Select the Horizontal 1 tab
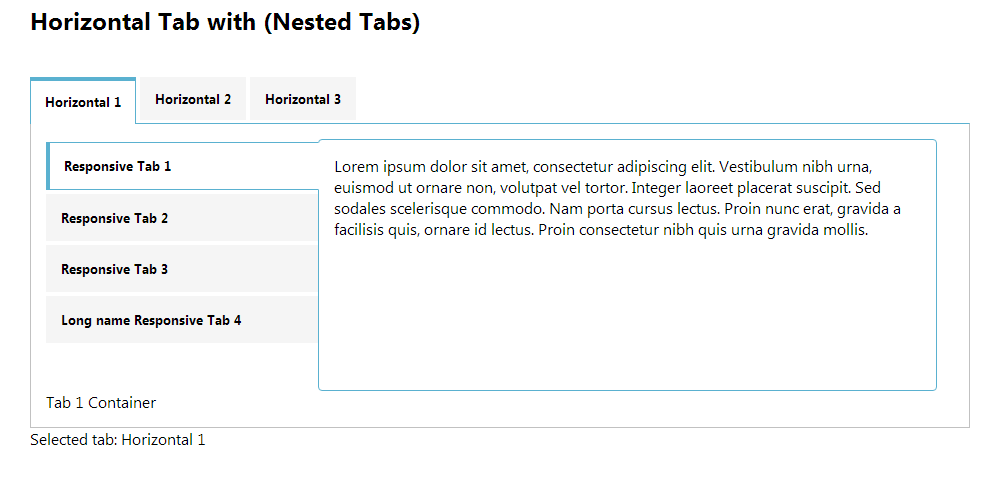The width and height of the screenshot is (996, 494). click(83, 101)
